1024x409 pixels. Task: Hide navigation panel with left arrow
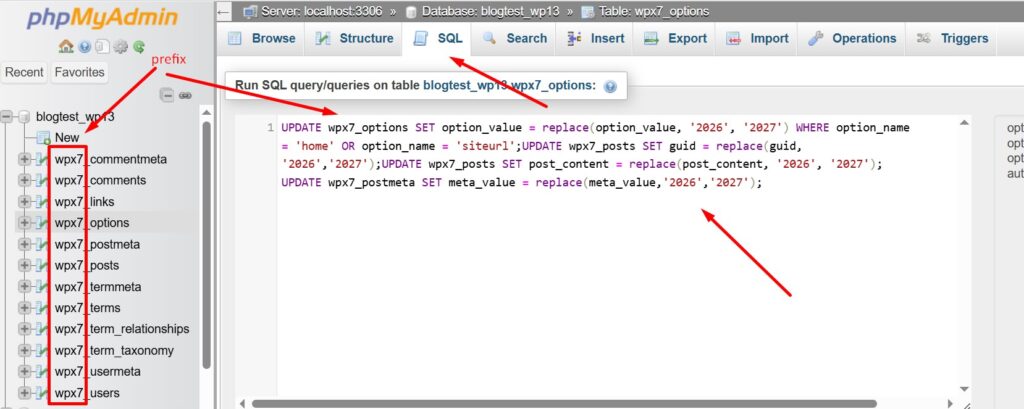(224, 12)
